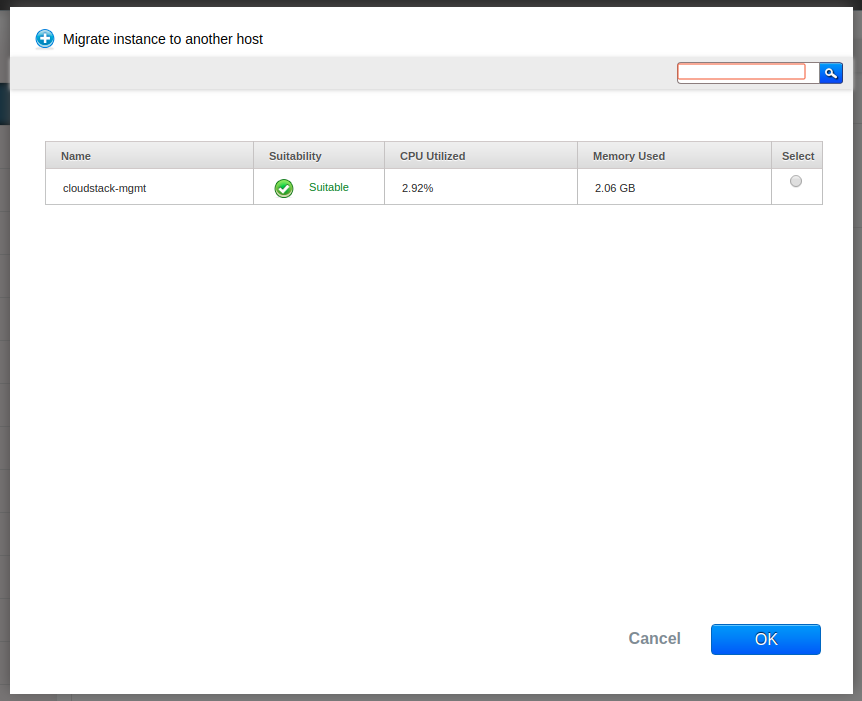Click the 2.06 GB memory value

[x=615, y=189]
